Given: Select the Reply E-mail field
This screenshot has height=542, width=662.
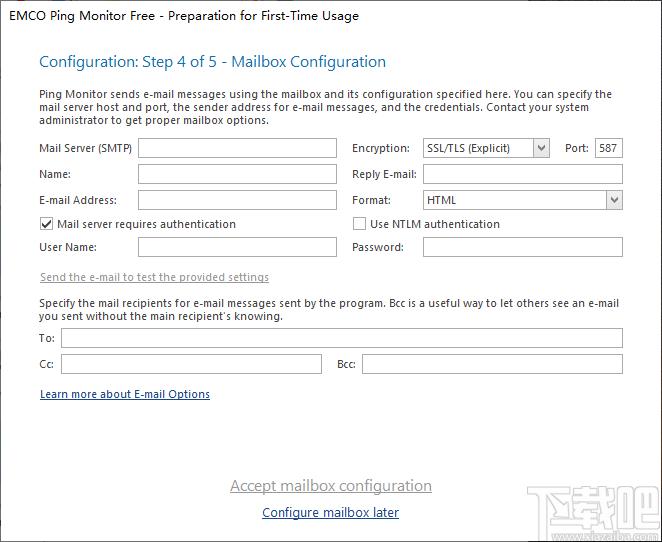Looking at the screenshot, I should click(x=523, y=174).
